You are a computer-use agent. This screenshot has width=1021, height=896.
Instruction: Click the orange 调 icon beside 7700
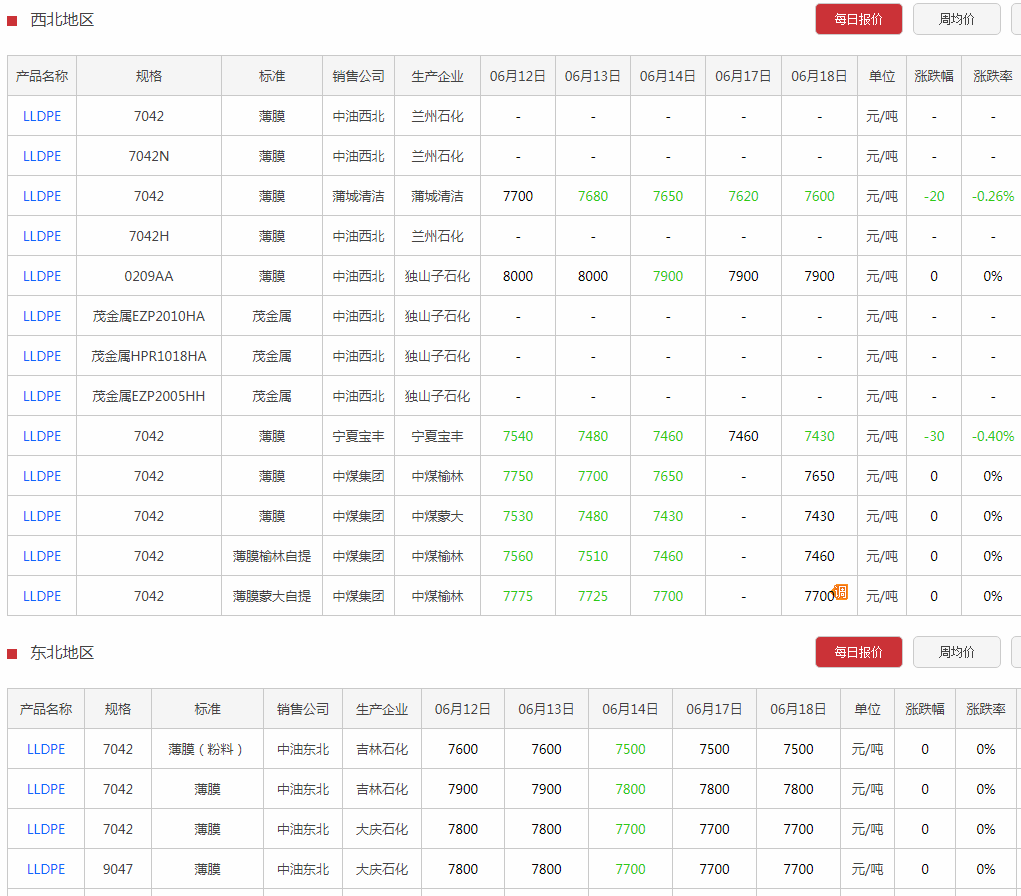[x=841, y=592]
